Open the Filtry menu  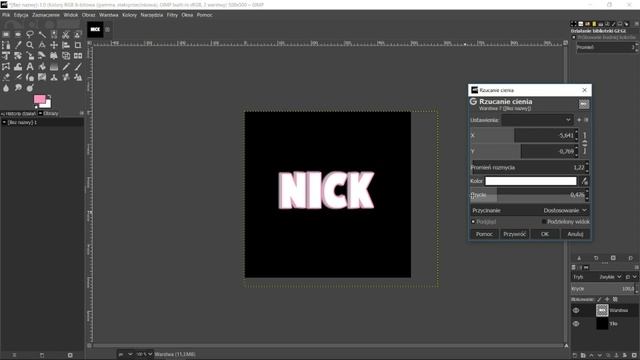click(x=172, y=15)
